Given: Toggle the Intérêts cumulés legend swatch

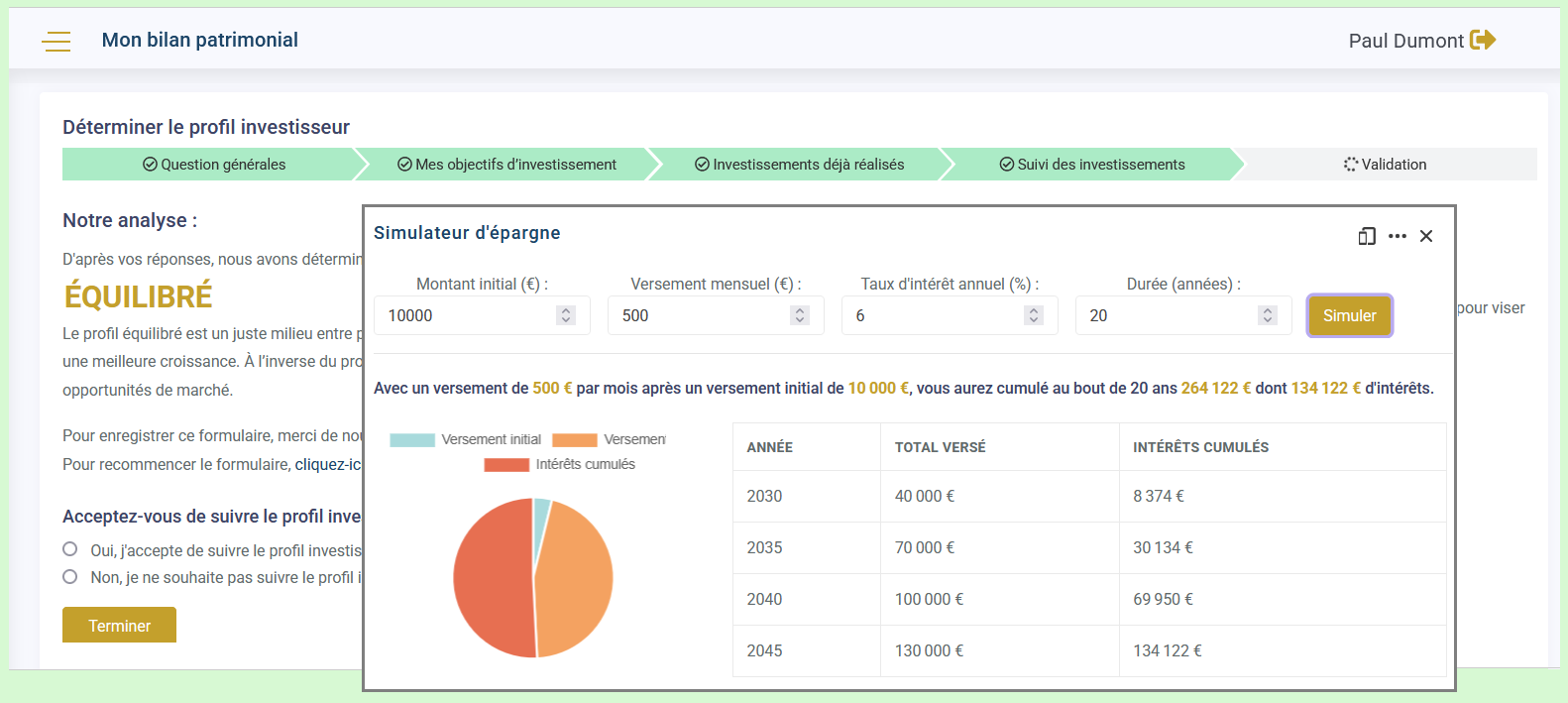Looking at the screenshot, I should 506,465.
